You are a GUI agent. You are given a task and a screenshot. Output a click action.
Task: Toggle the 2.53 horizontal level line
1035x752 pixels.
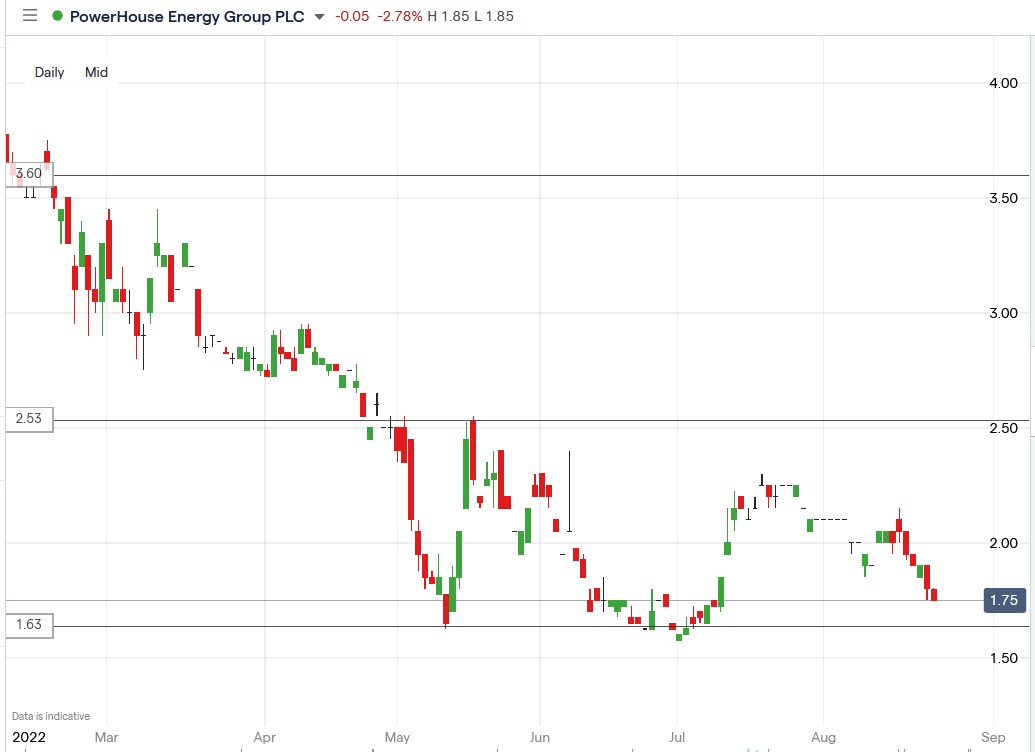click(31, 419)
